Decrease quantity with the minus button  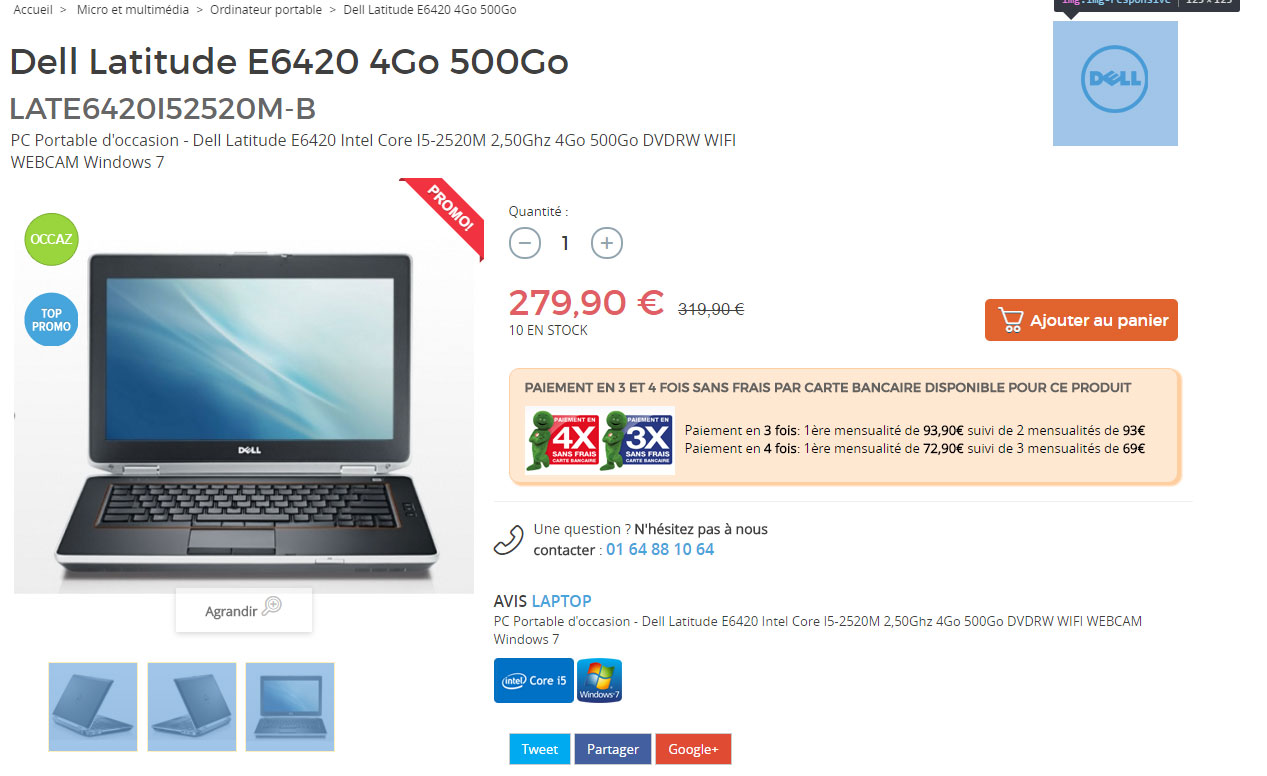[x=525, y=243]
